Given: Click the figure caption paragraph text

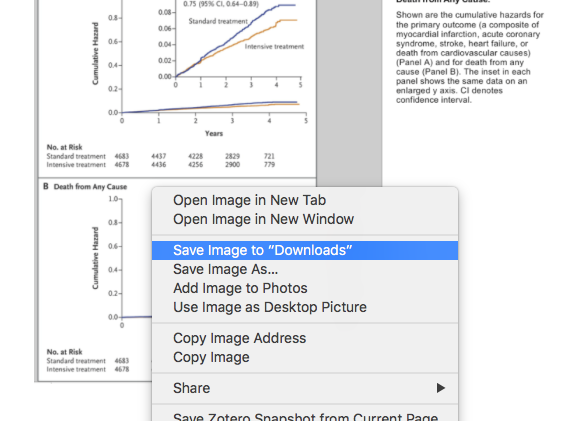Looking at the screenshot, I should pos(470,57).
